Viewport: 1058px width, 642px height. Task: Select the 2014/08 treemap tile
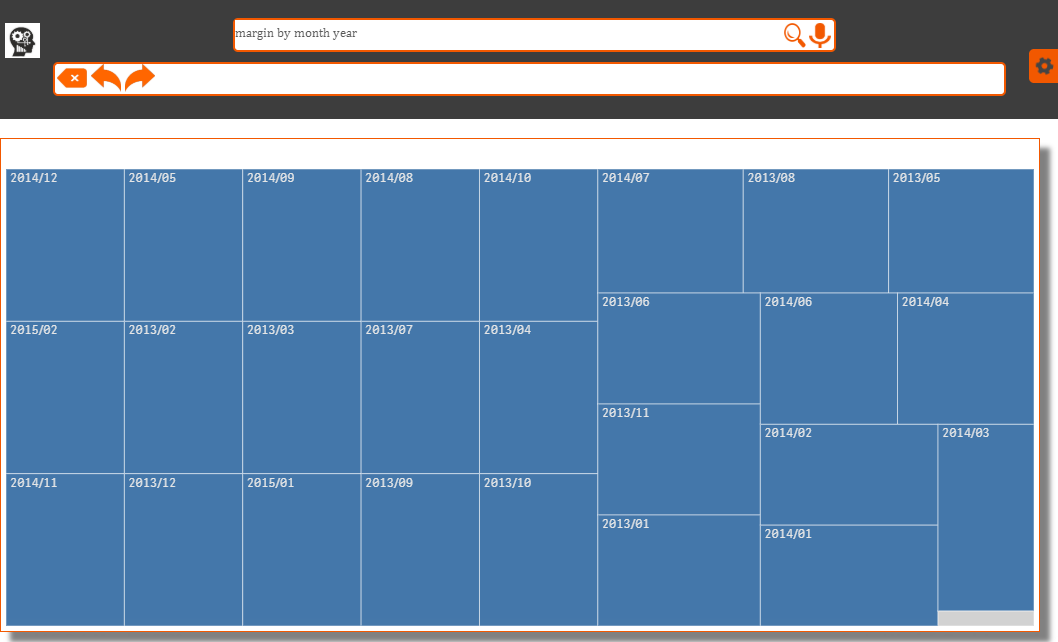click(x=420, y=245)
